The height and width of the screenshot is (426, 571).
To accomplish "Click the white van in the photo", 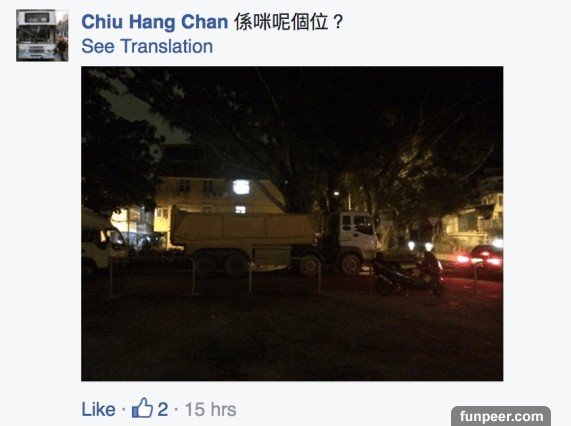I will 103,240.
